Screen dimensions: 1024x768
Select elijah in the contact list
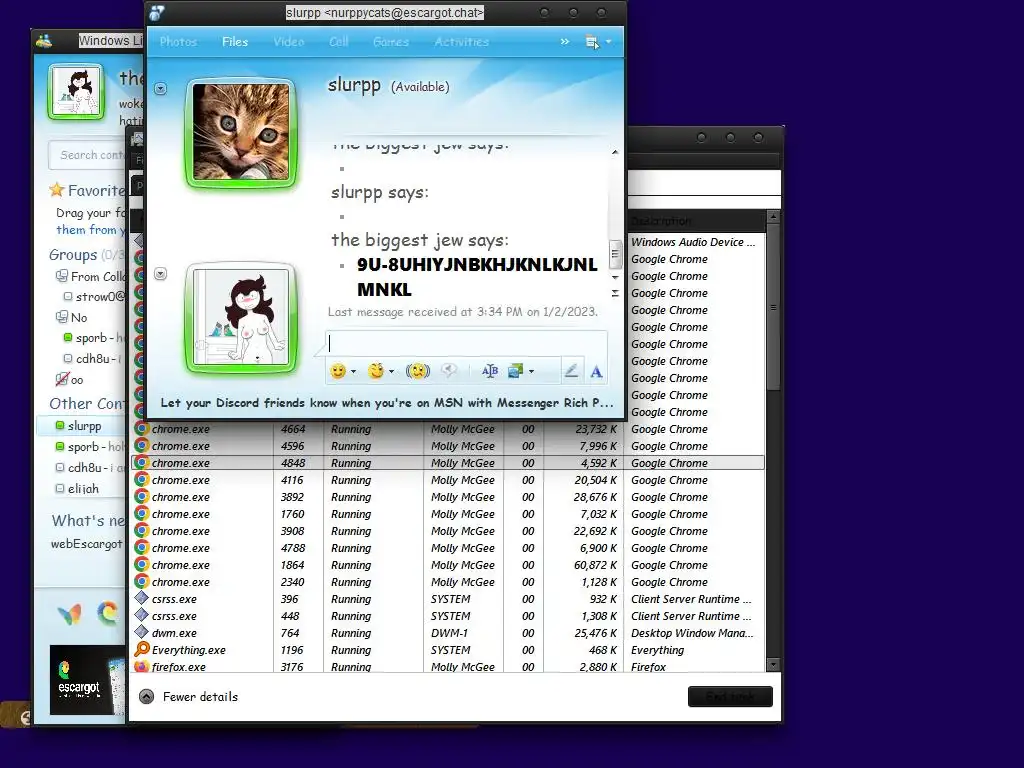click(x=83, y=488)
